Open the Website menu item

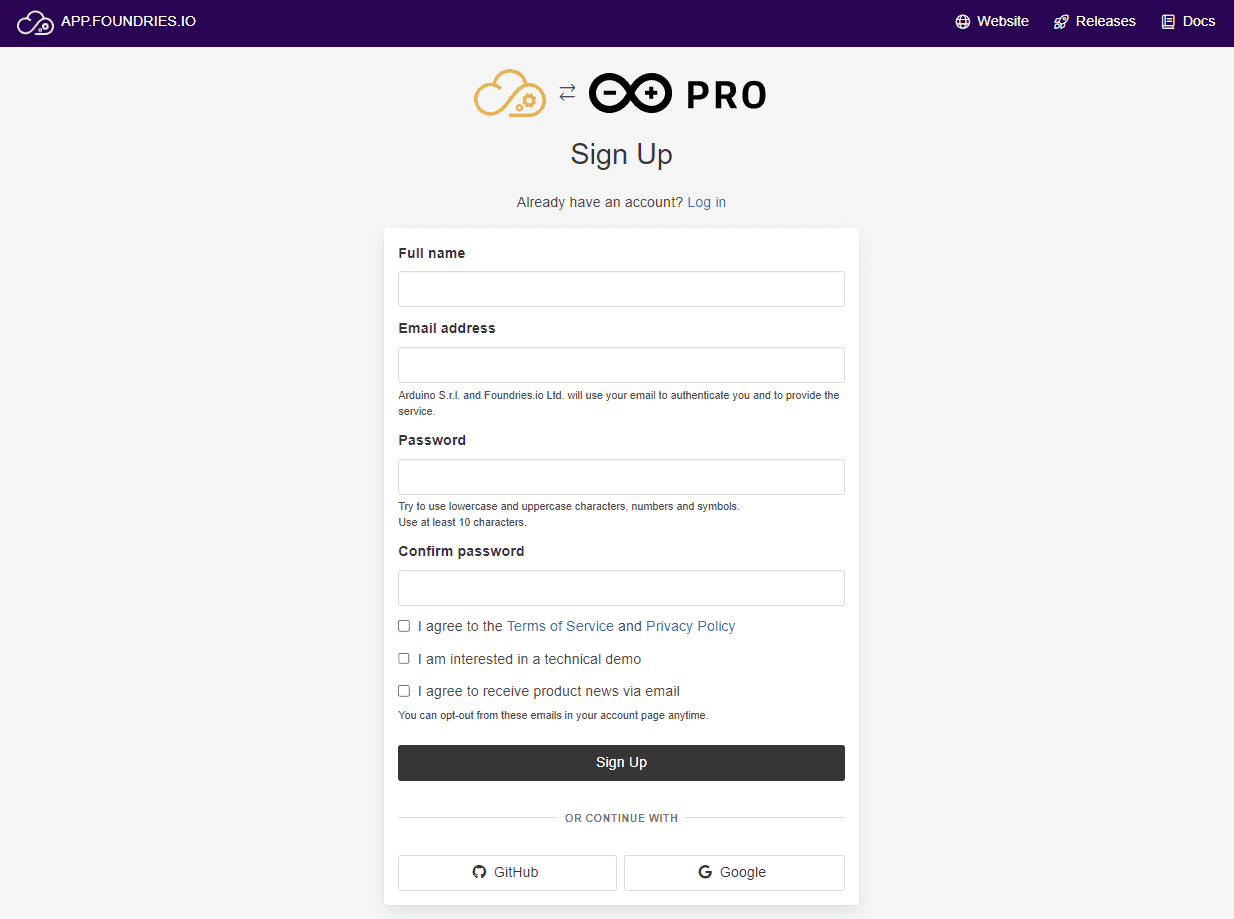click(x=1002, y=22)
